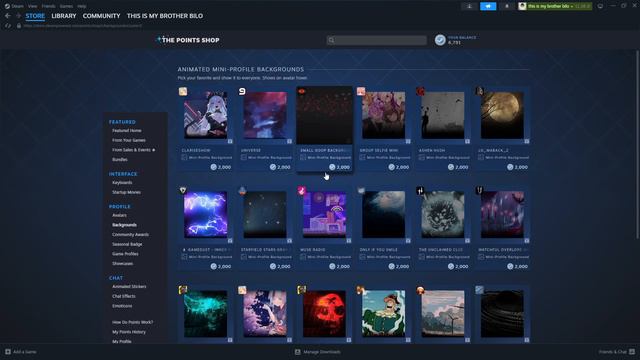
Task: Switch to the LIBRARY tab
Action: [64, 16]
